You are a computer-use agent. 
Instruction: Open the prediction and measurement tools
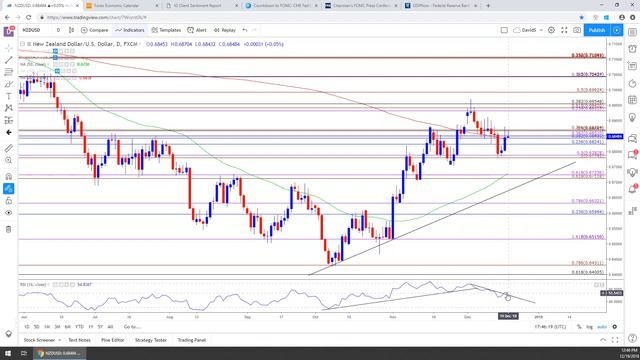pyautogui.click(x=9, y=120)
